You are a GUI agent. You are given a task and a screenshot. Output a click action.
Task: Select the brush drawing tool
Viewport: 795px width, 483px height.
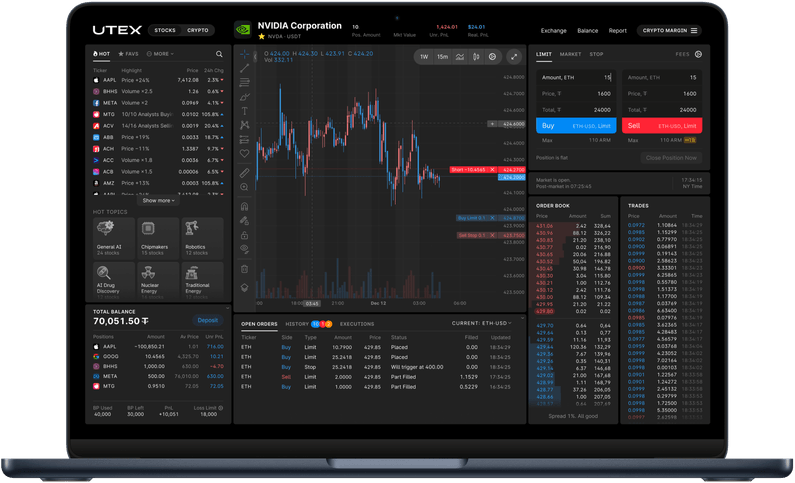[x=244, y=96]
